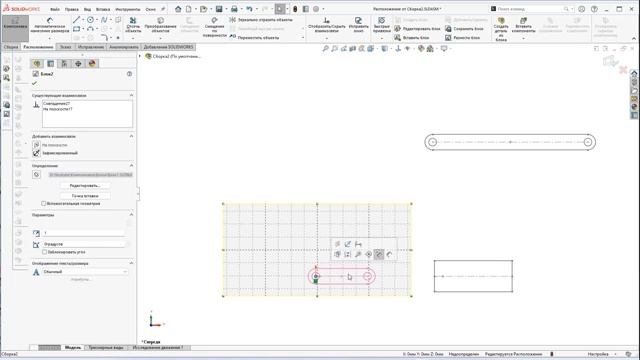The image size is (640, 360).
Task: Expand the Сборка2 tree in the viewport
Action: 140,56
